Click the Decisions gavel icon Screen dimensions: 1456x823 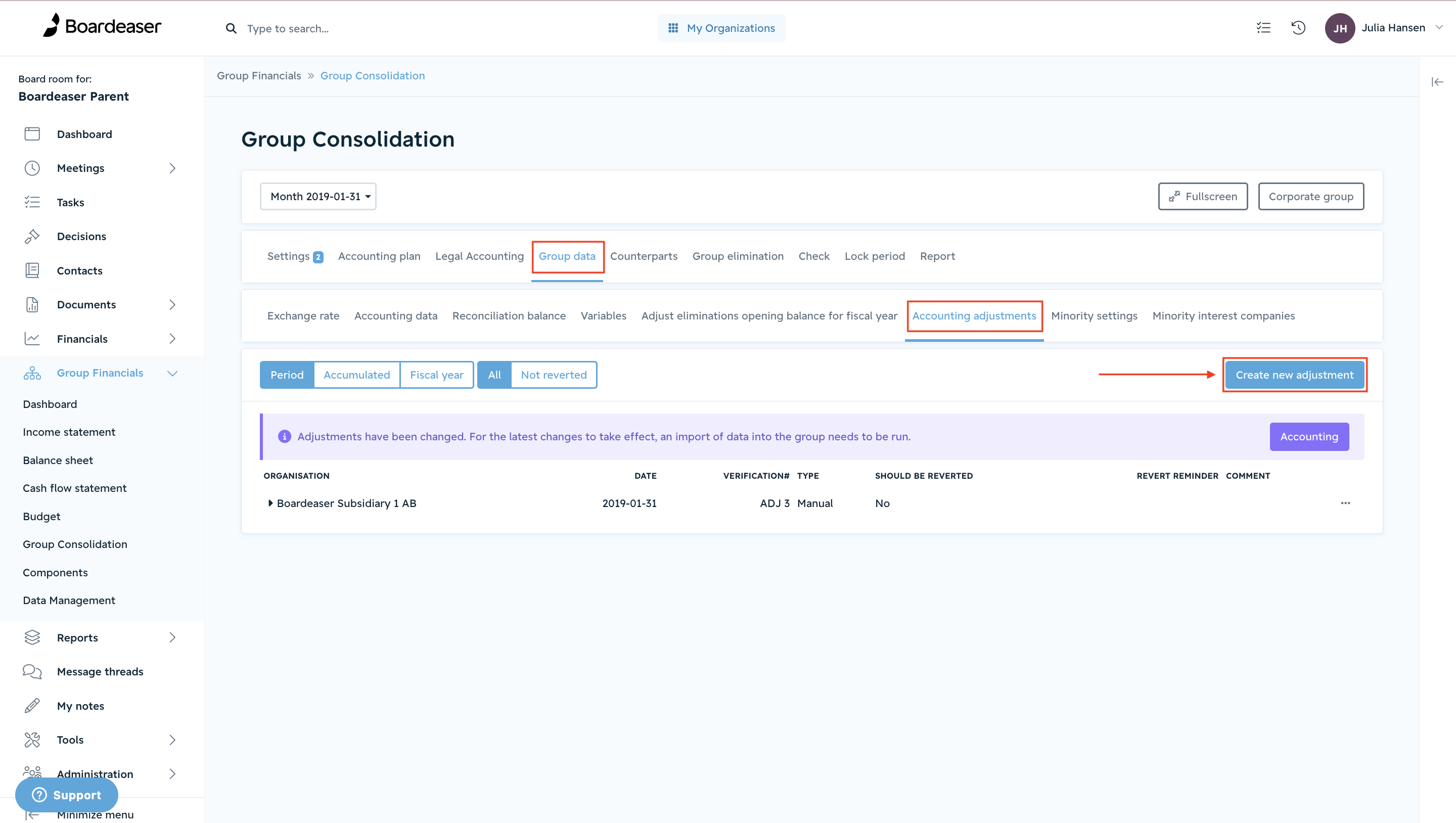[32, 236]
